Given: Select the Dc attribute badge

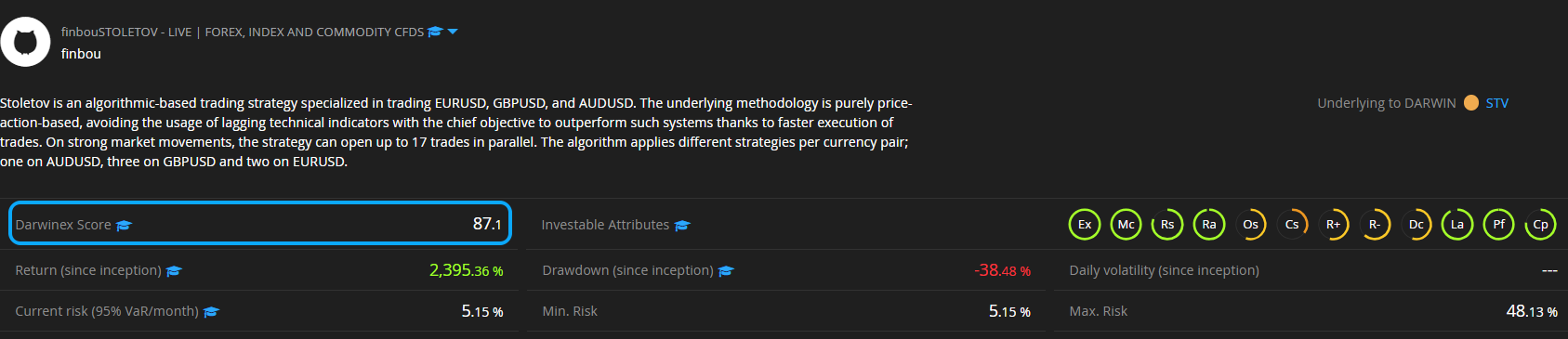Looking at the screenshot, I should 1416,225.
